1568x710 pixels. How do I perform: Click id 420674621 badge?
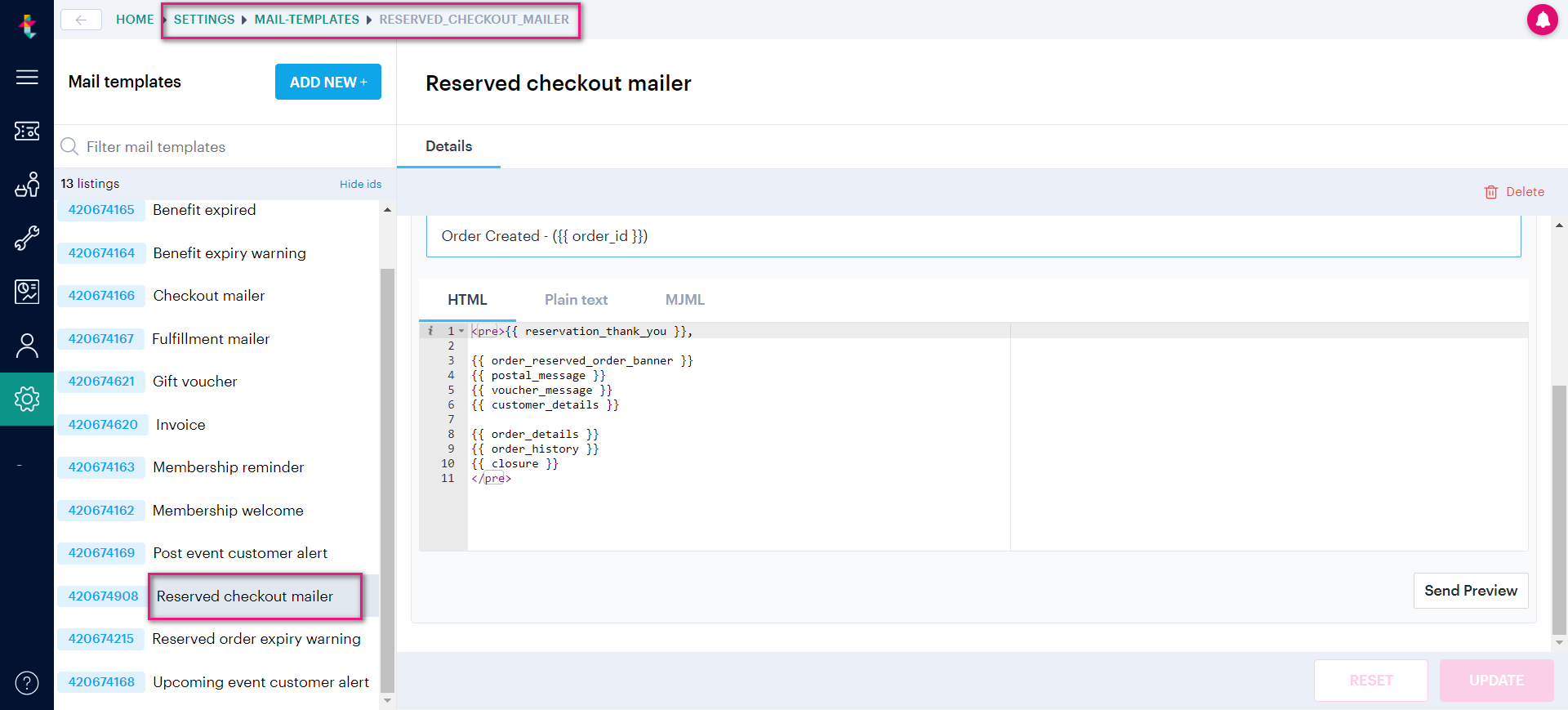tap(101, 382)
